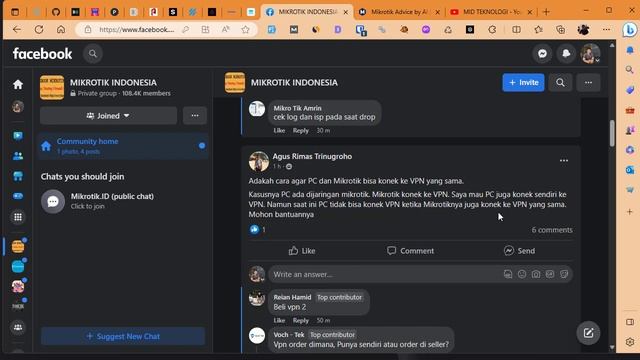Reply to Mikro Tik Amrin's comment

301,131
